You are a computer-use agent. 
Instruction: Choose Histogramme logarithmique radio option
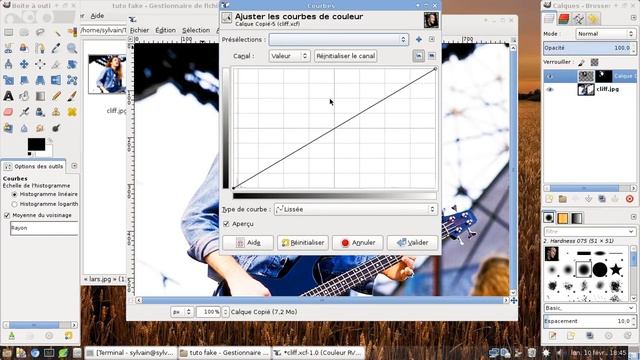pos(15,204)
